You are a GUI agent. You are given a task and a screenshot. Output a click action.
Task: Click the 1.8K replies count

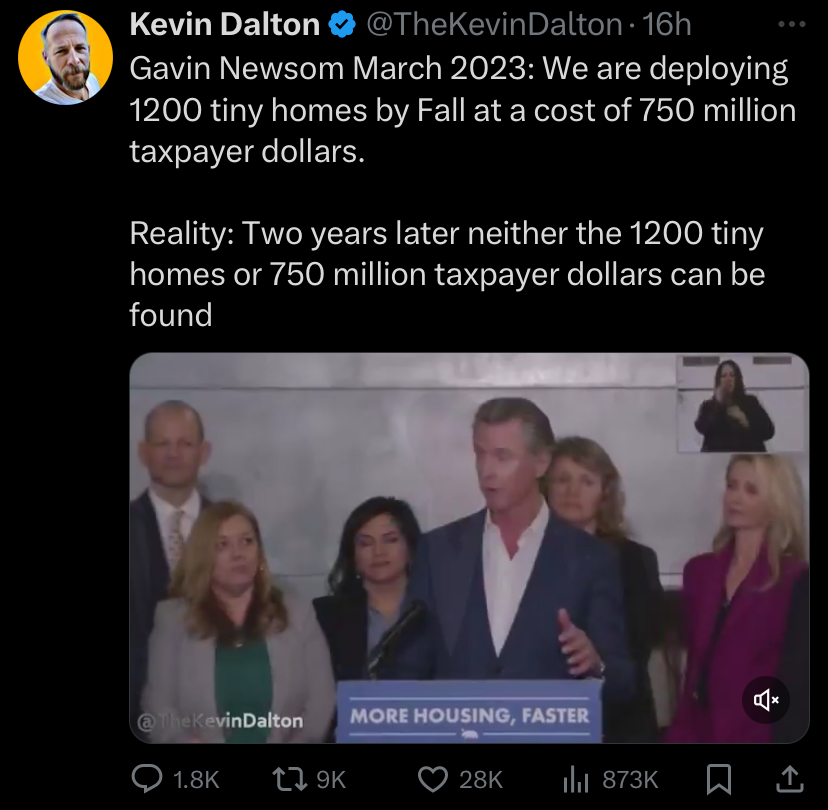click(x=196, y=780)
